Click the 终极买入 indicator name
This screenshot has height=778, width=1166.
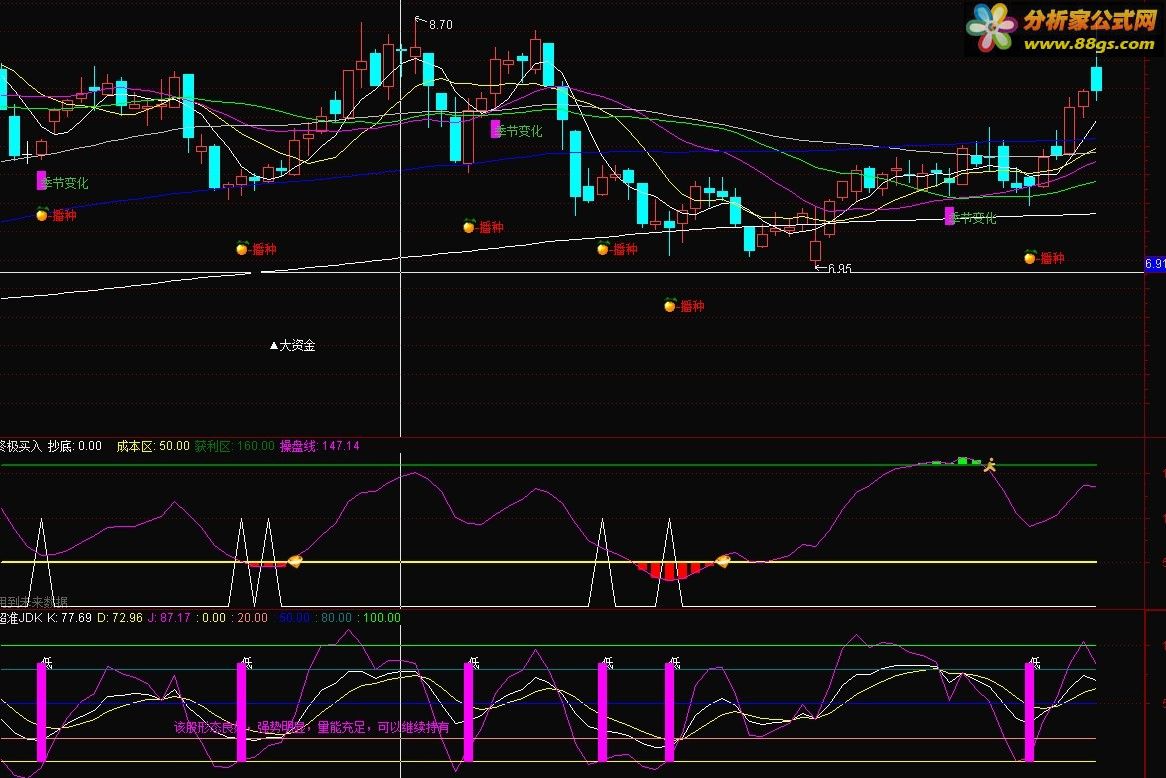tap(21, 446)
